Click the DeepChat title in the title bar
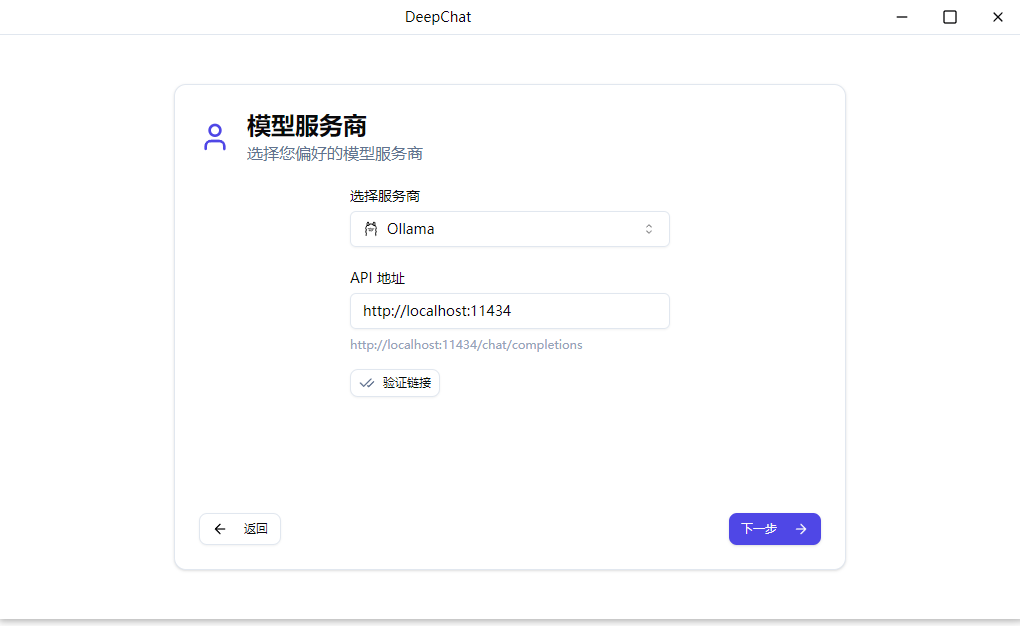 [438, 16]
